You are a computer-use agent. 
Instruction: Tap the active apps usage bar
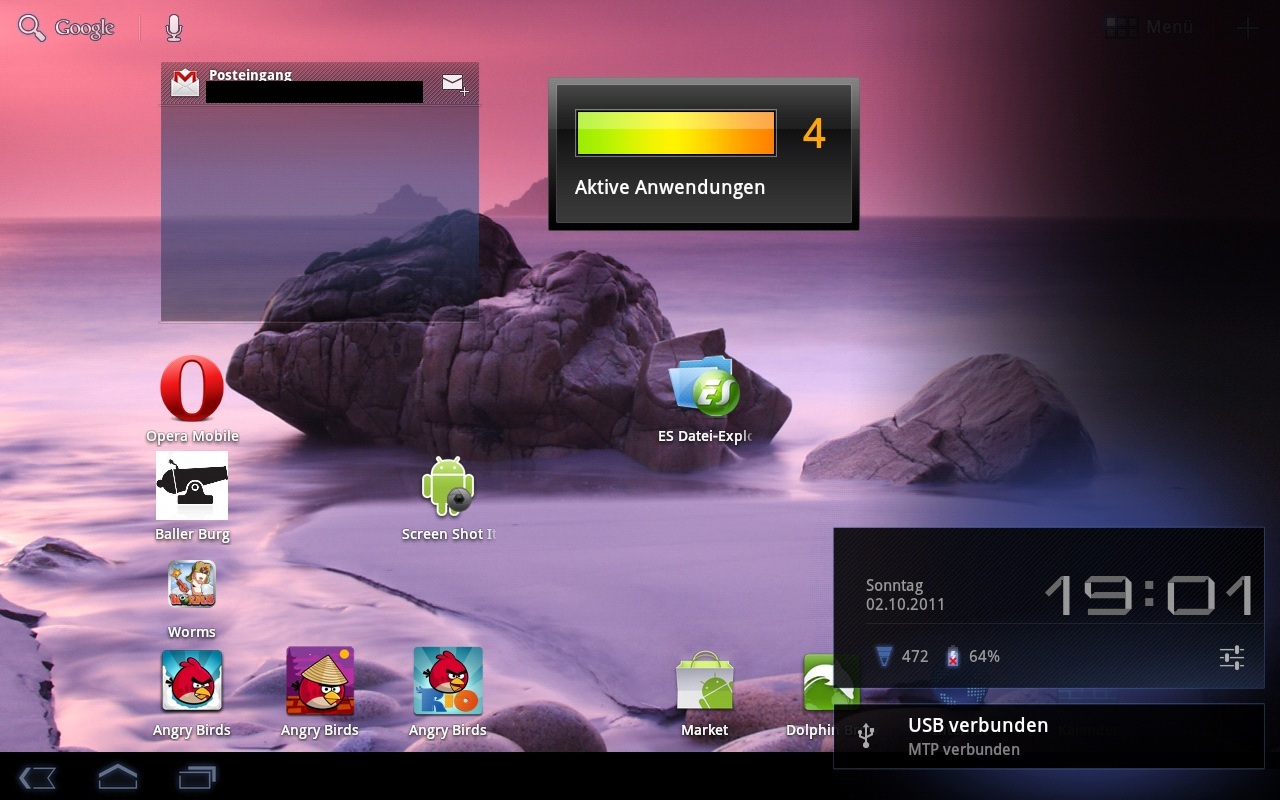[x=676, y=133]
